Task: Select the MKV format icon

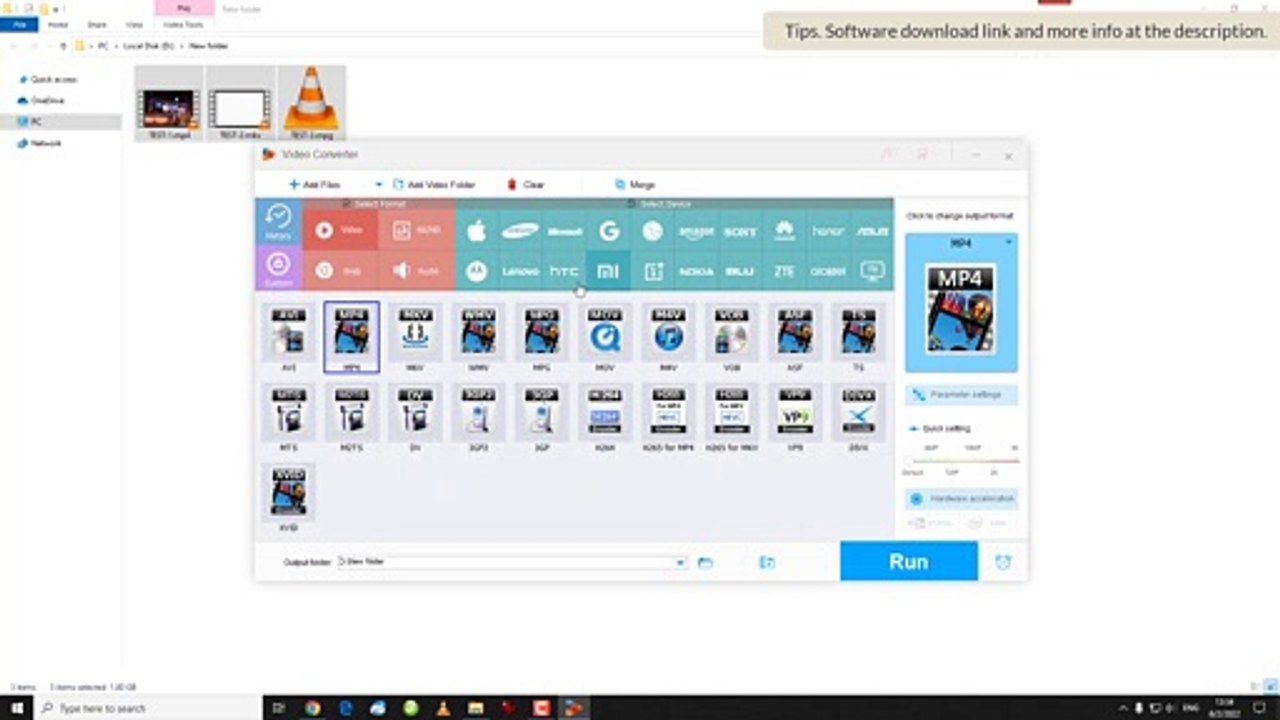Action: [415, 332]
